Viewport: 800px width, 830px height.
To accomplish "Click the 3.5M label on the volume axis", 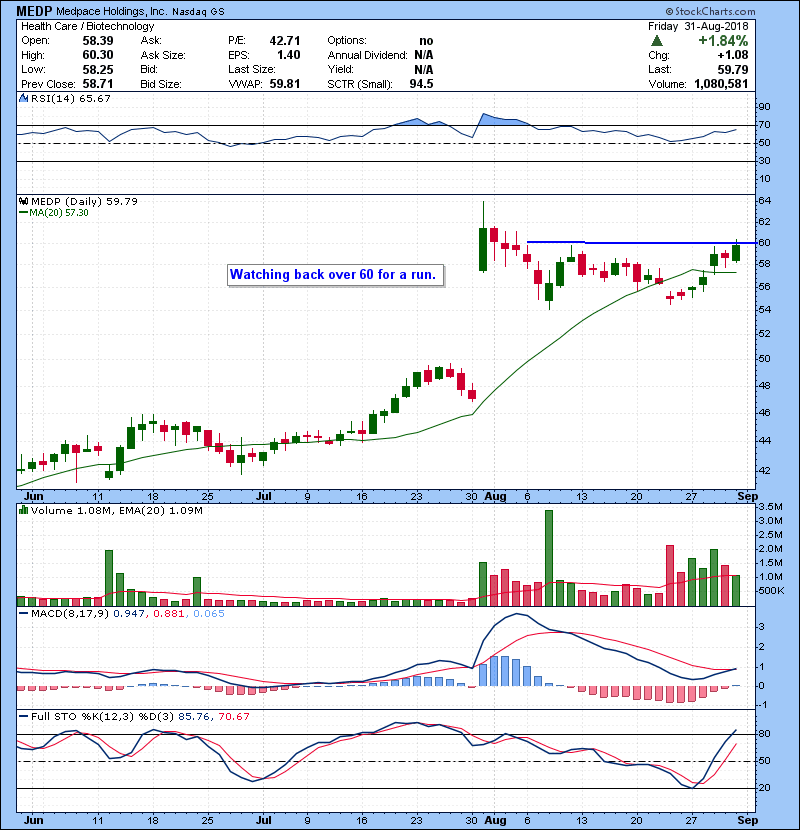I will click(x=771, y=506).
